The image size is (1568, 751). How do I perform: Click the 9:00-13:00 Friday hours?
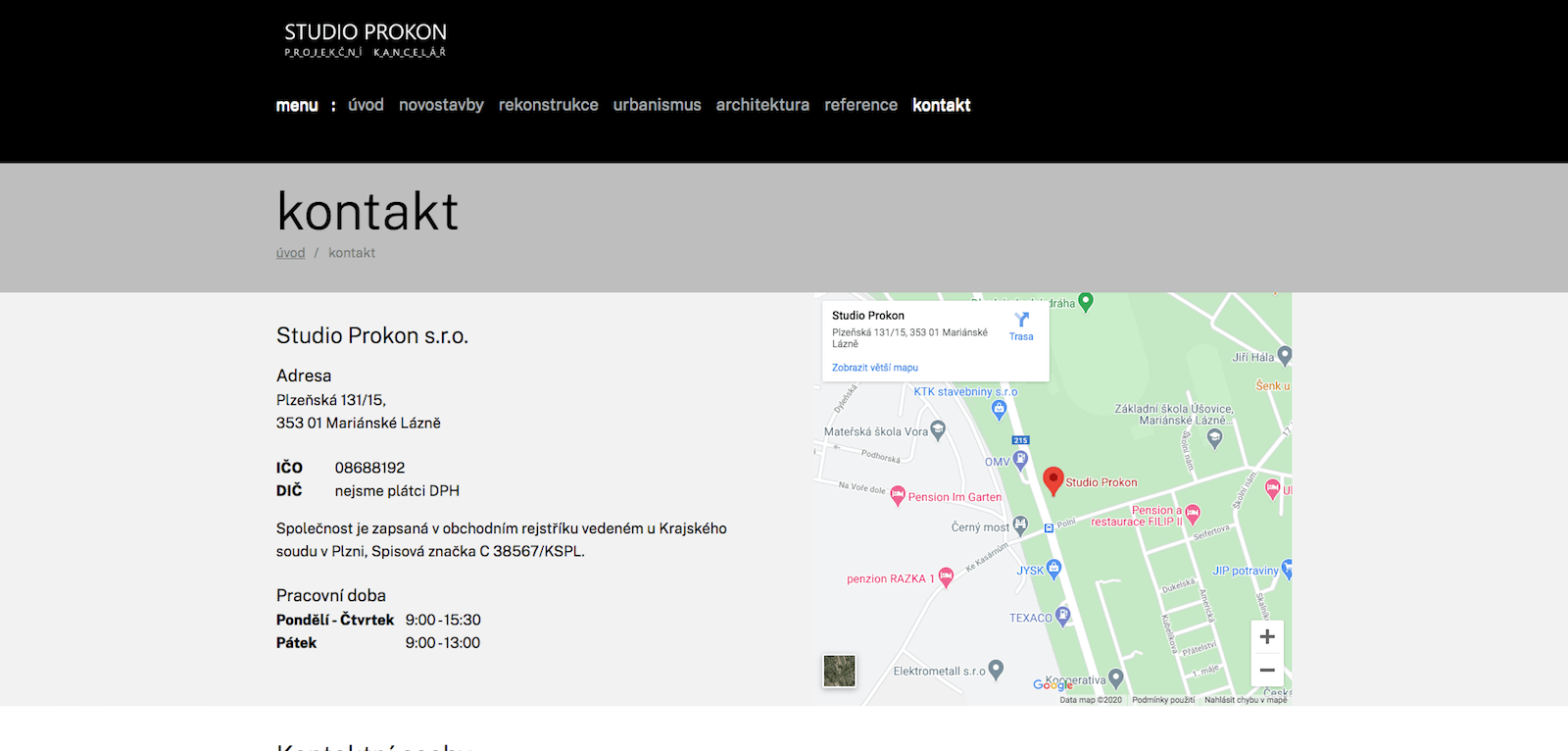click(x=443, y=643)
